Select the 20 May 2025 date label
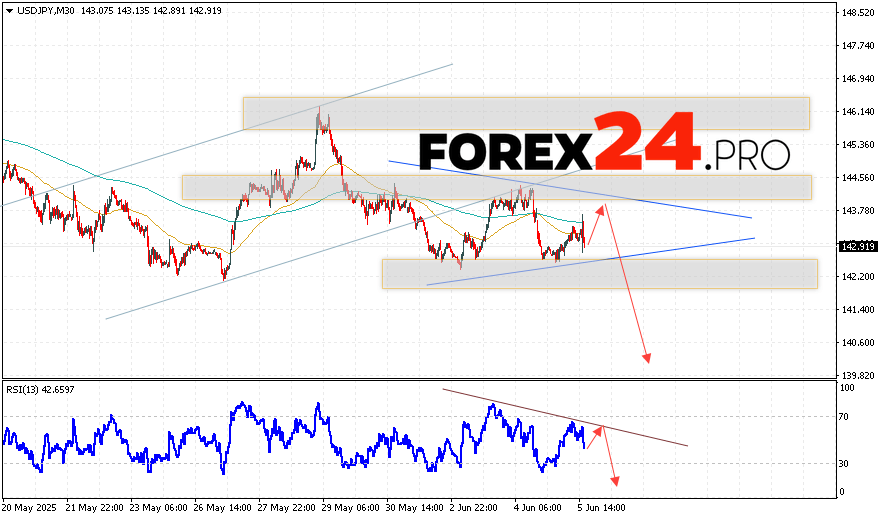Image resolution: width=882 pixels, height=519 pixels. point(28,507)
